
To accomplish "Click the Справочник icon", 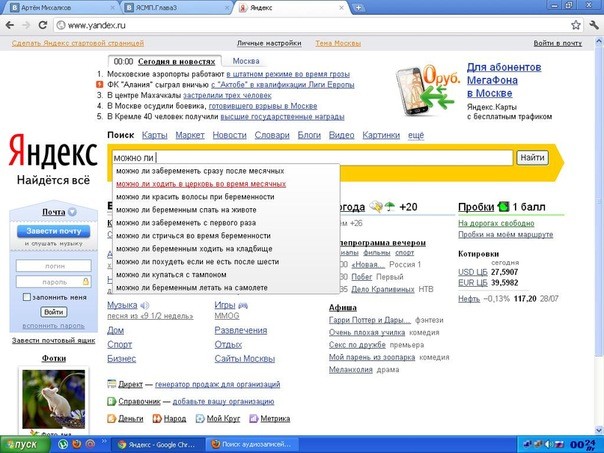I will 112,401.
